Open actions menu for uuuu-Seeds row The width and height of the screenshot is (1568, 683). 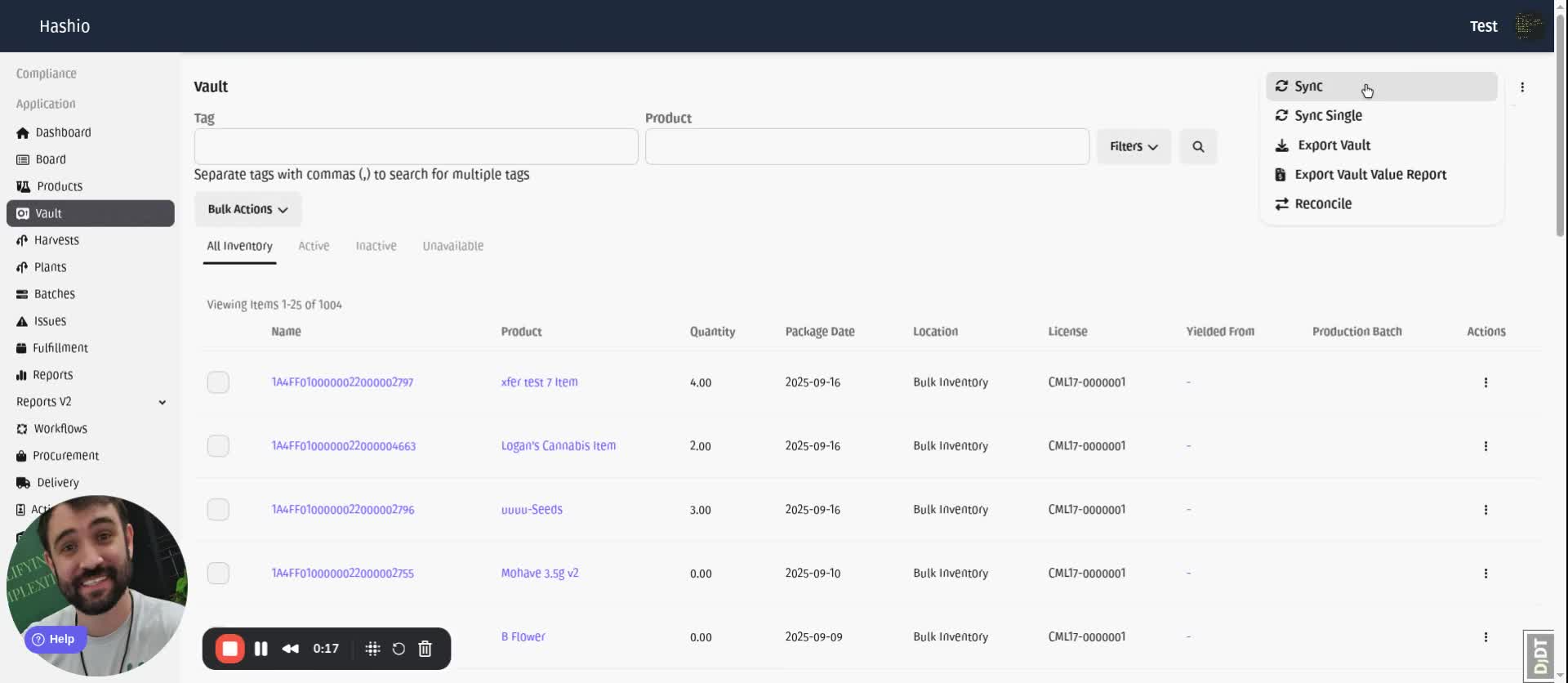(x=1486, y=510)
